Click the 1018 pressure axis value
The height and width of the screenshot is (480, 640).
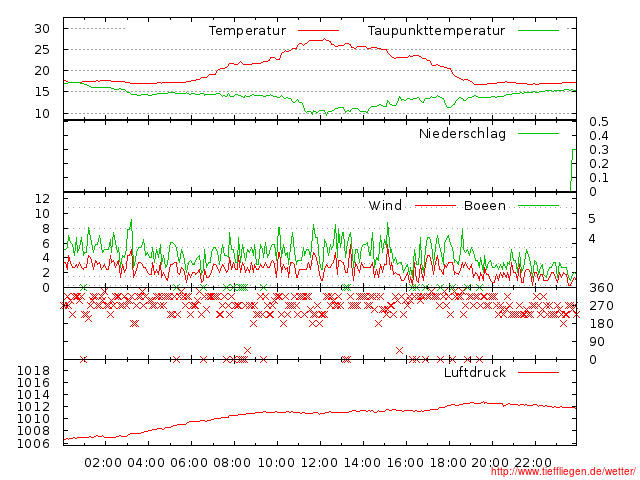click(x=33, y=371)
